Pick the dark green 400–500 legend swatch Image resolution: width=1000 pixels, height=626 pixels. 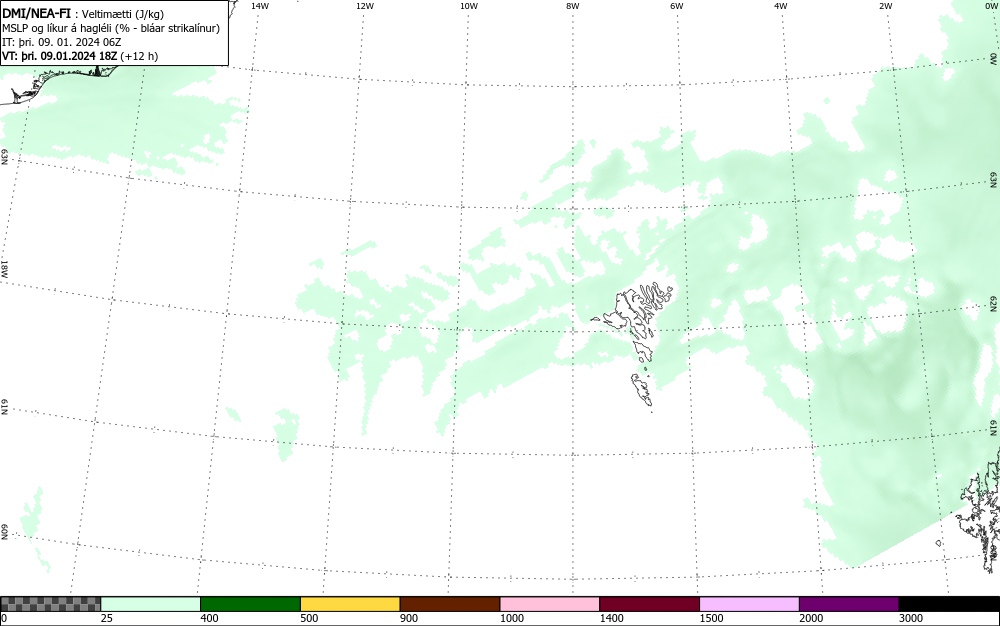click(250, 604)
